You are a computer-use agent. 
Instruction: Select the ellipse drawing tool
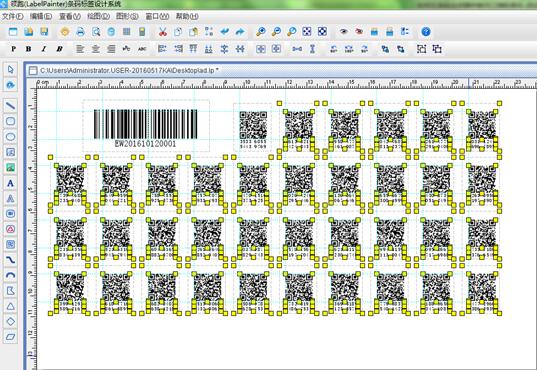11,137
